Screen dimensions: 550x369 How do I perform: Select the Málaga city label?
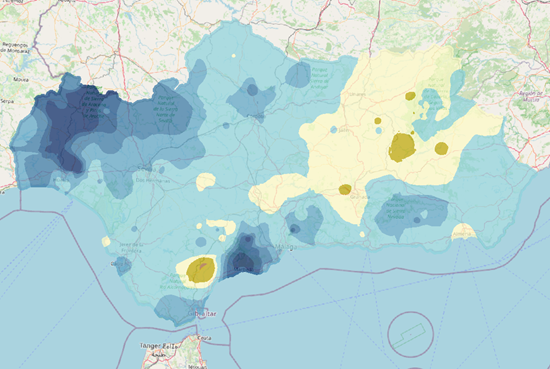pyautogui.click(x=286, y=247)
